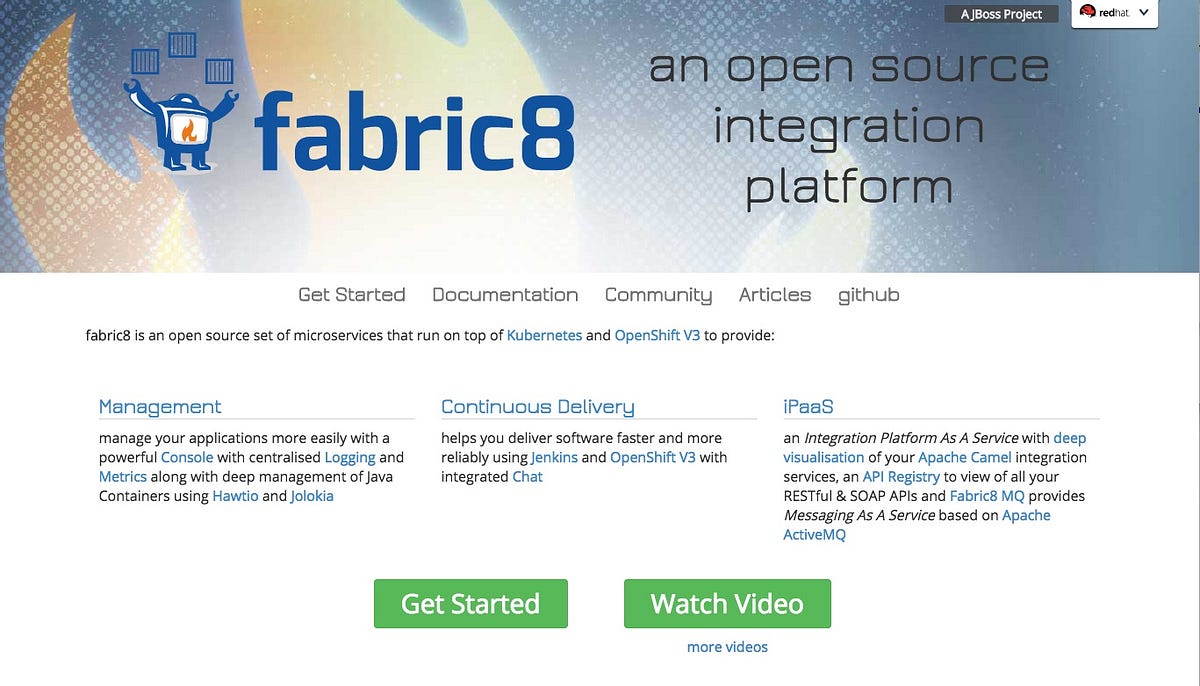Expand the Red Hat dropdown chevron
The image size is (1200, 686).
point(1144,13)
